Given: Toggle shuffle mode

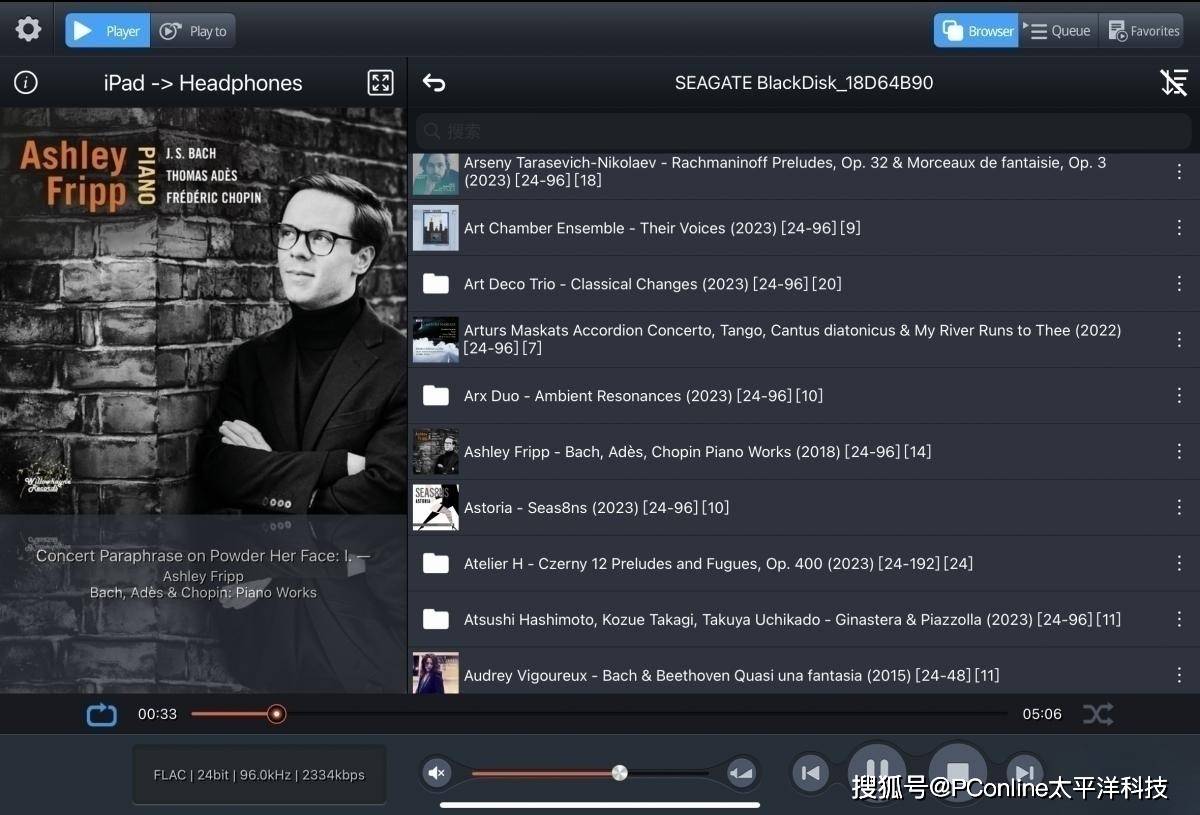Looking at the screenshot, I should click(x=1097, y=714).
